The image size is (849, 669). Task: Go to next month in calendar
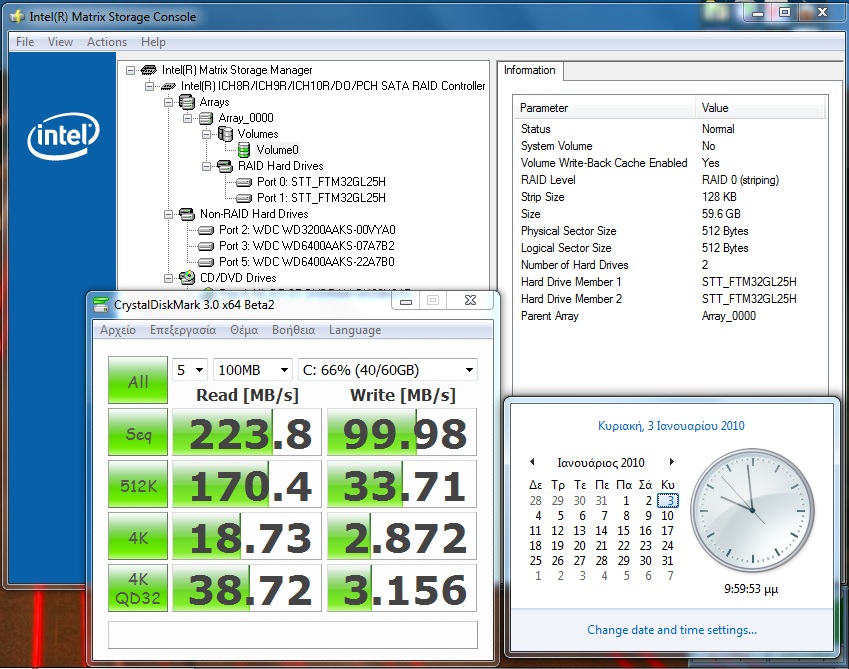(x=671, y=462)
